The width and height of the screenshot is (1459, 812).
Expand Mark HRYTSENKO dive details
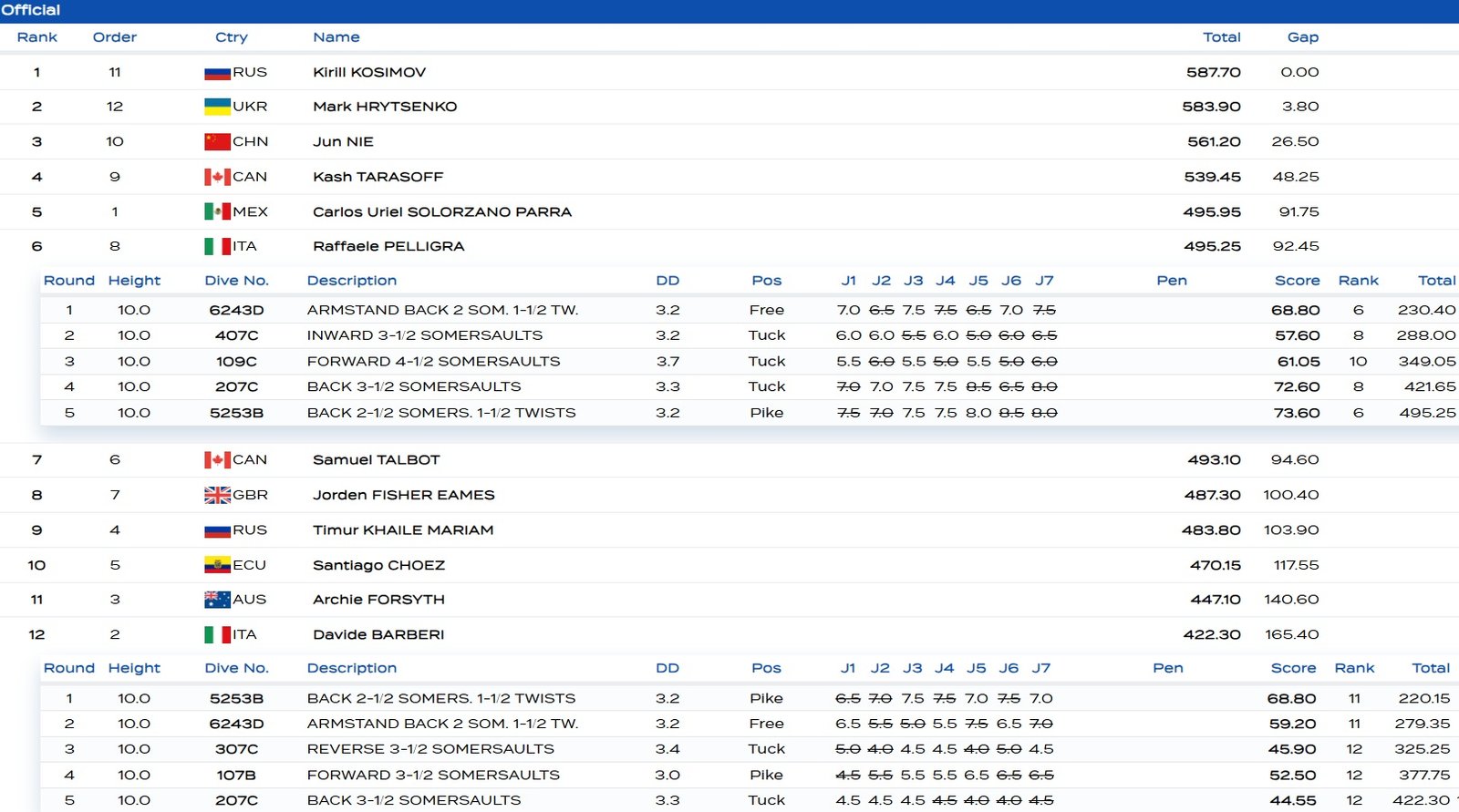click(x=729, y=107)
